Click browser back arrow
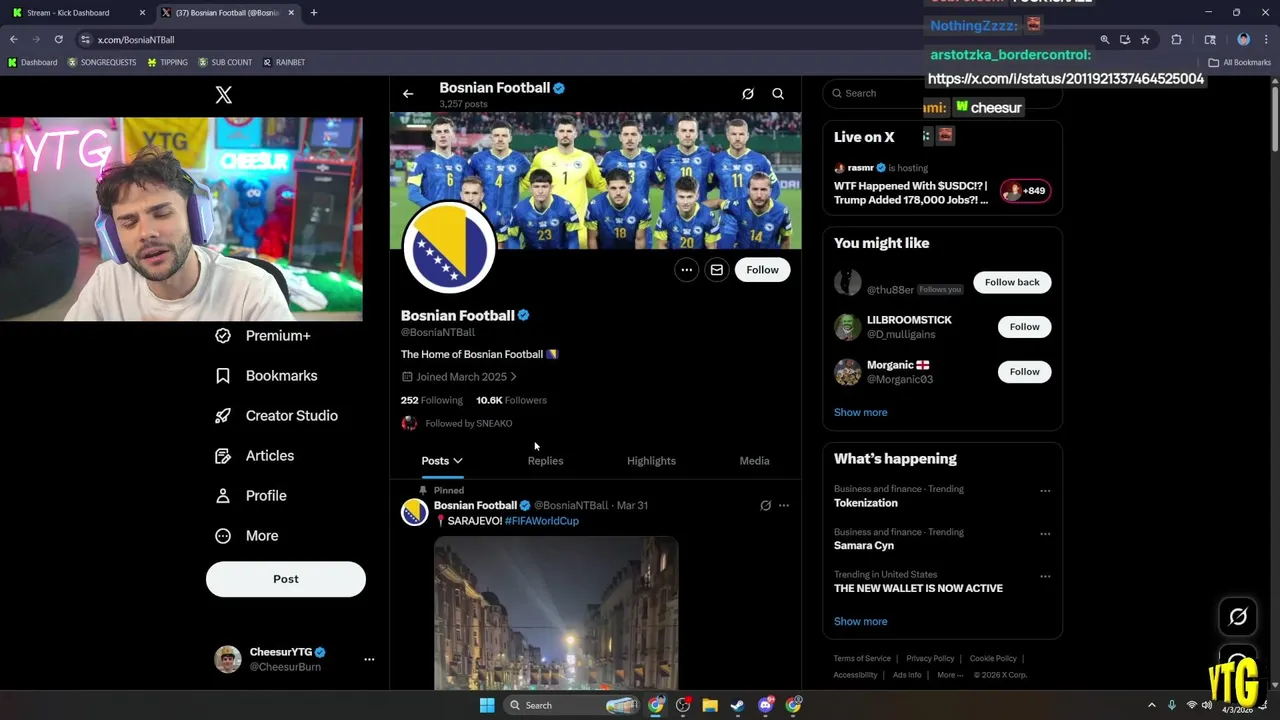1280x720 pixels. (x=14, y=40)
